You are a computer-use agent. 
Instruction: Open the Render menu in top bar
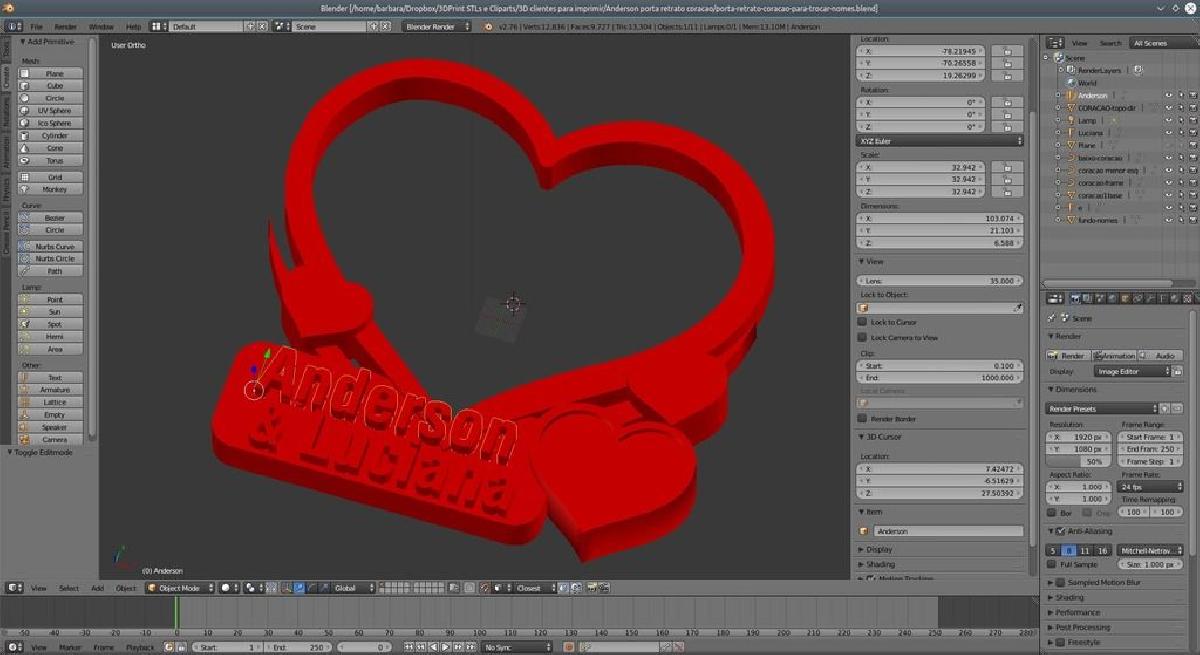[65, 26]
